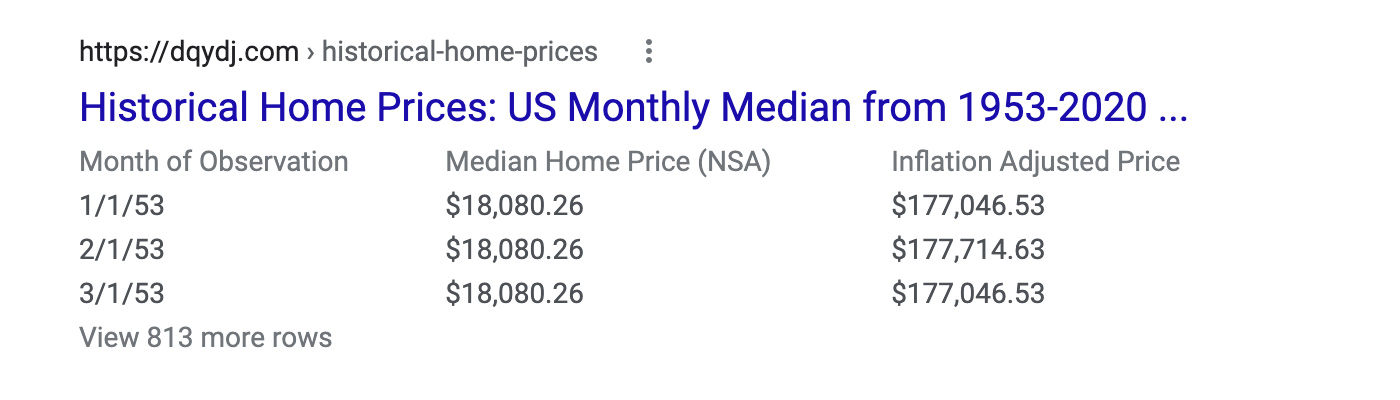Click the $177,714.63 inflation adjusted value

968,250
